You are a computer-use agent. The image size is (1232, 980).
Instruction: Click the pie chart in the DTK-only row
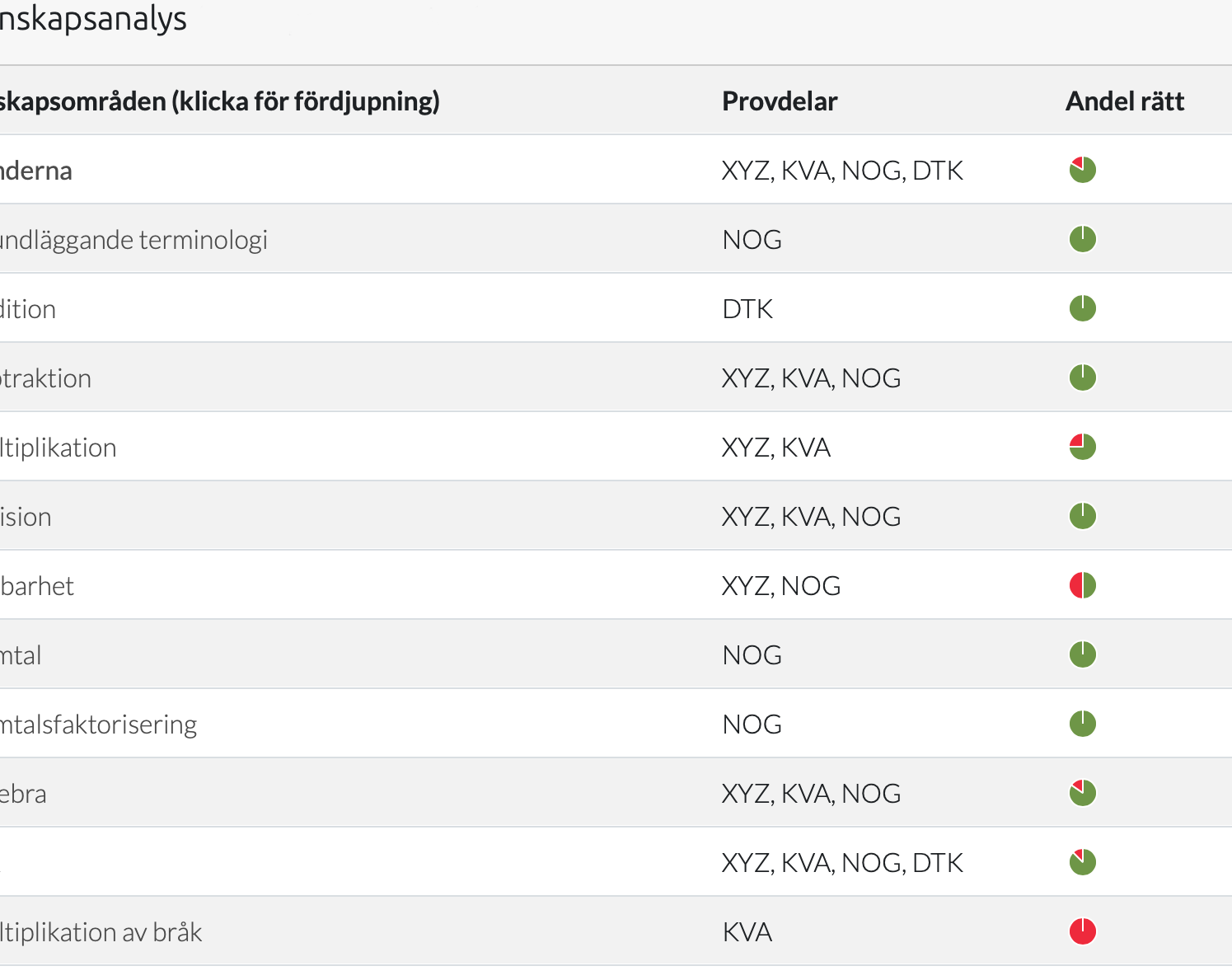pos(1082,308)
